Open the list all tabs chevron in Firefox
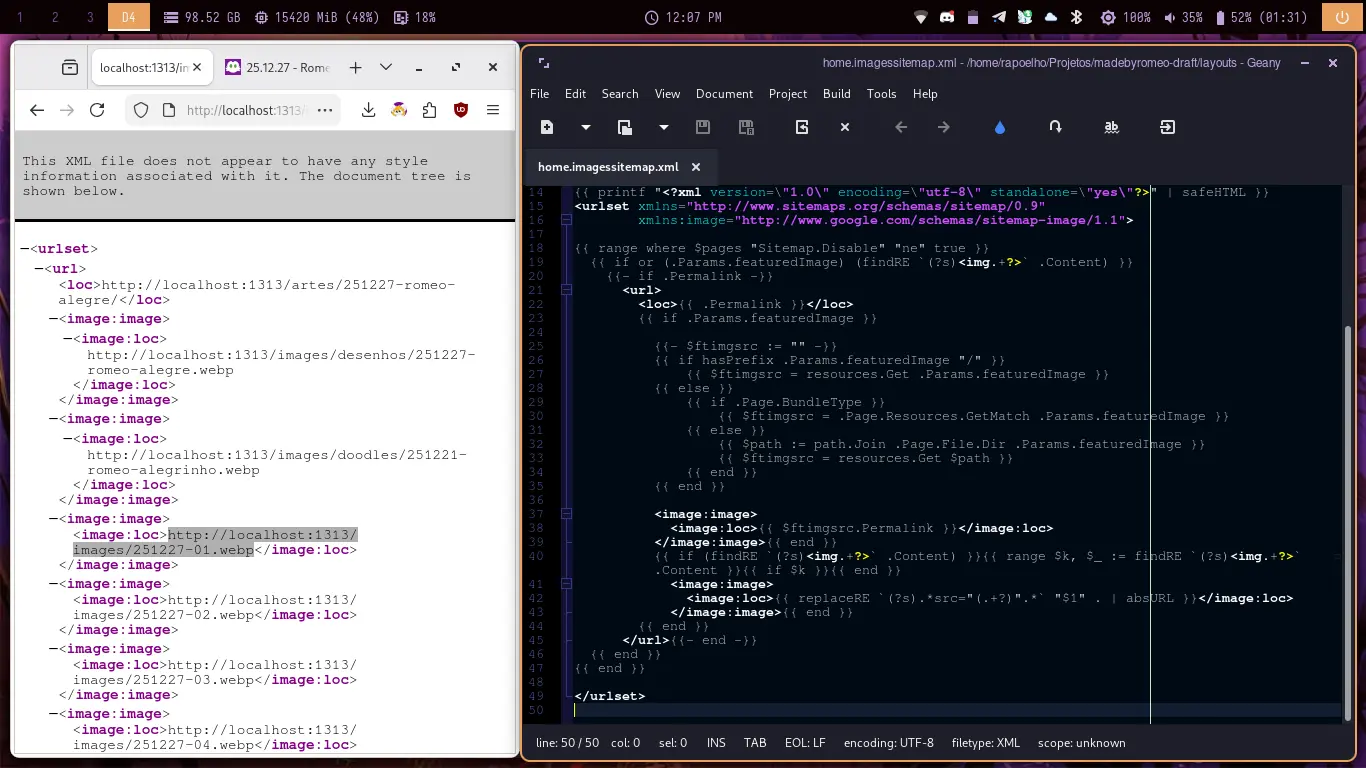The image size is (1366, 768). (x=386, y=67)
